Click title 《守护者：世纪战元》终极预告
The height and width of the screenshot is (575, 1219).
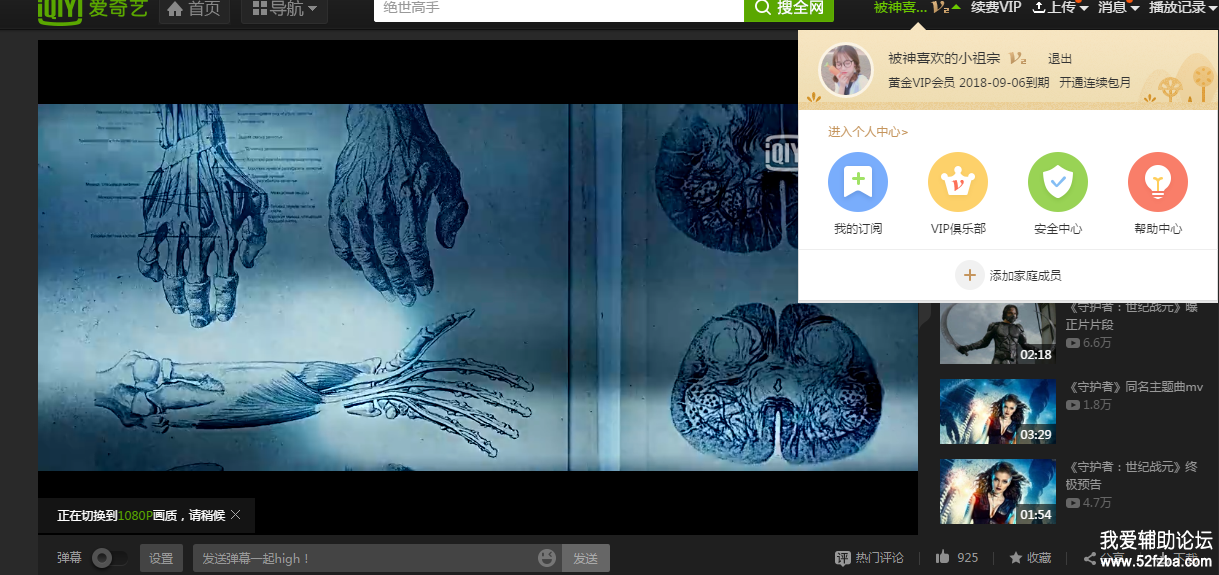[1131, 475]
